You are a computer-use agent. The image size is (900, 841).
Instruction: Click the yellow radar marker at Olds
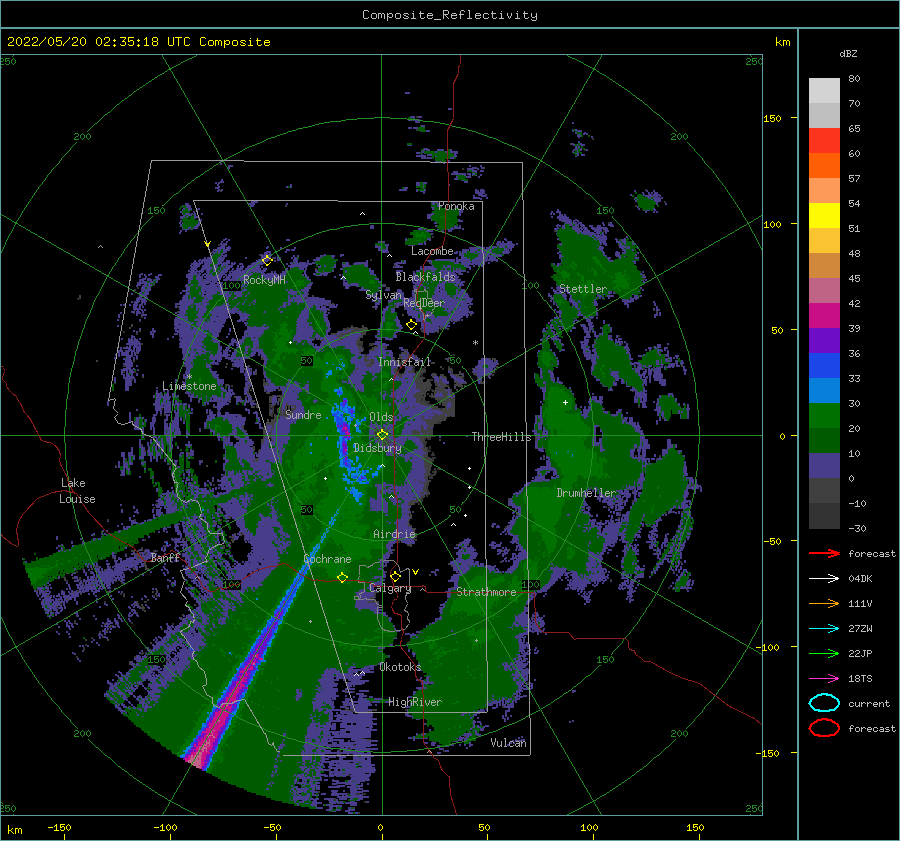(x=382, y=435)
